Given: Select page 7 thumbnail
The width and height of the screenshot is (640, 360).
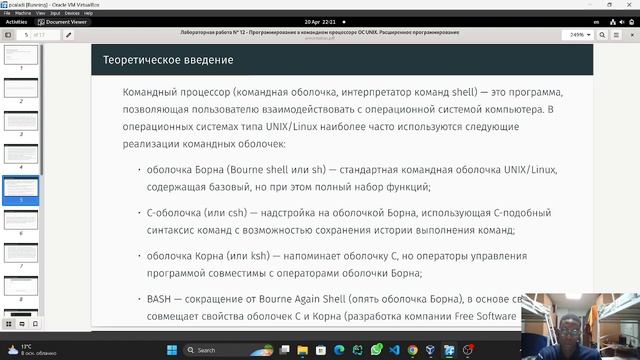Looking at the screenshot, I should 21,253.
